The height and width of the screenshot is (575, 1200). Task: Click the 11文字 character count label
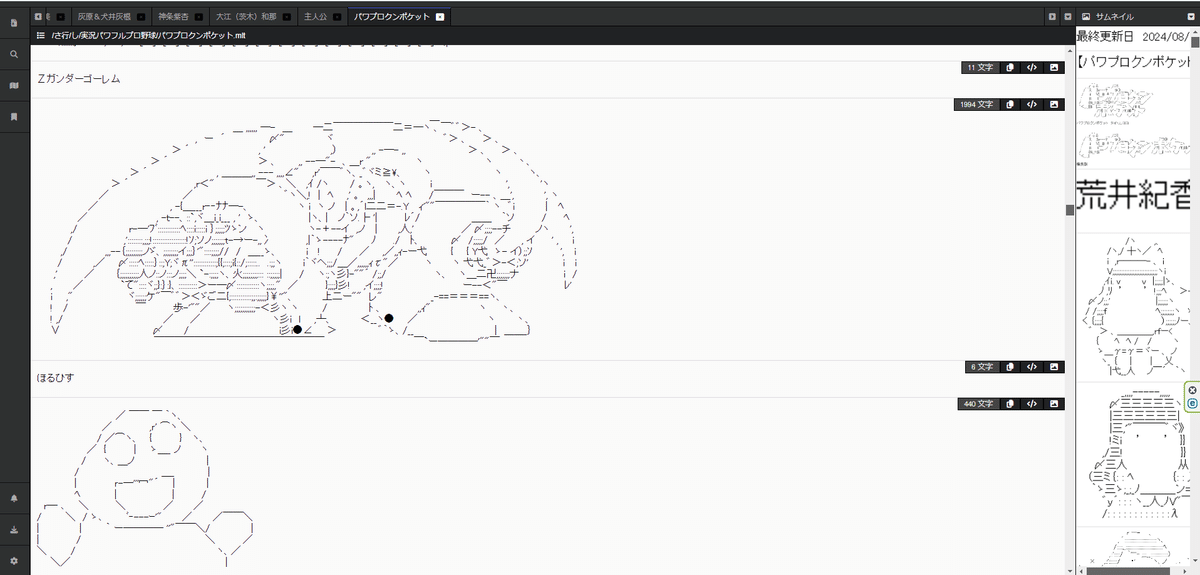click(x=979, y=67)
